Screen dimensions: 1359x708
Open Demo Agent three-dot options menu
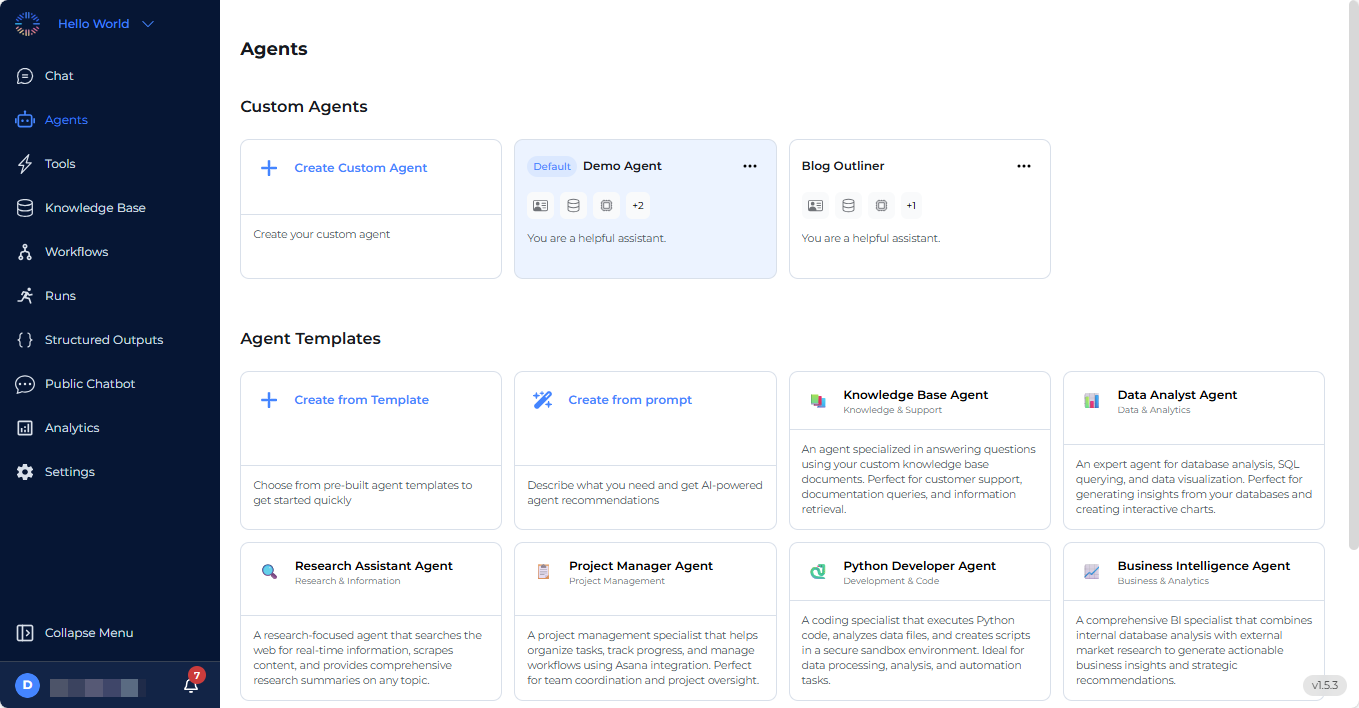750,166
